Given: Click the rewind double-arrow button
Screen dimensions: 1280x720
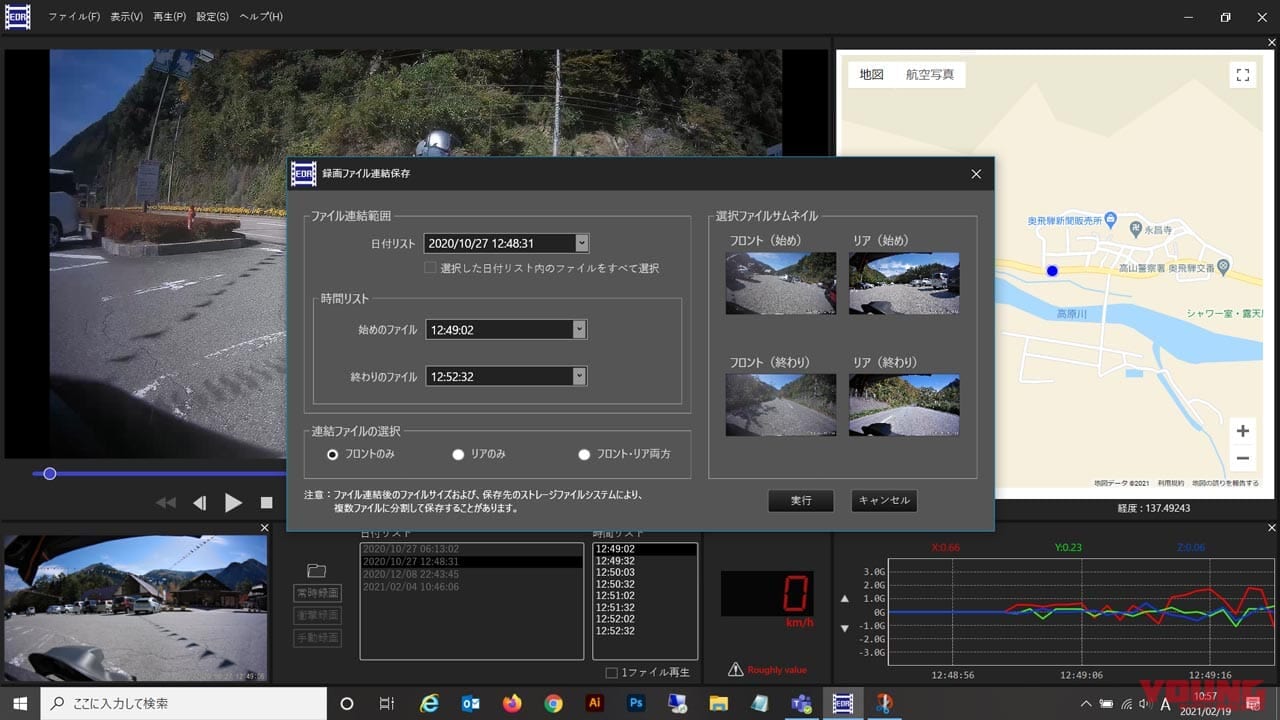Looking at the screenshot, I should [x=166, y=503].
